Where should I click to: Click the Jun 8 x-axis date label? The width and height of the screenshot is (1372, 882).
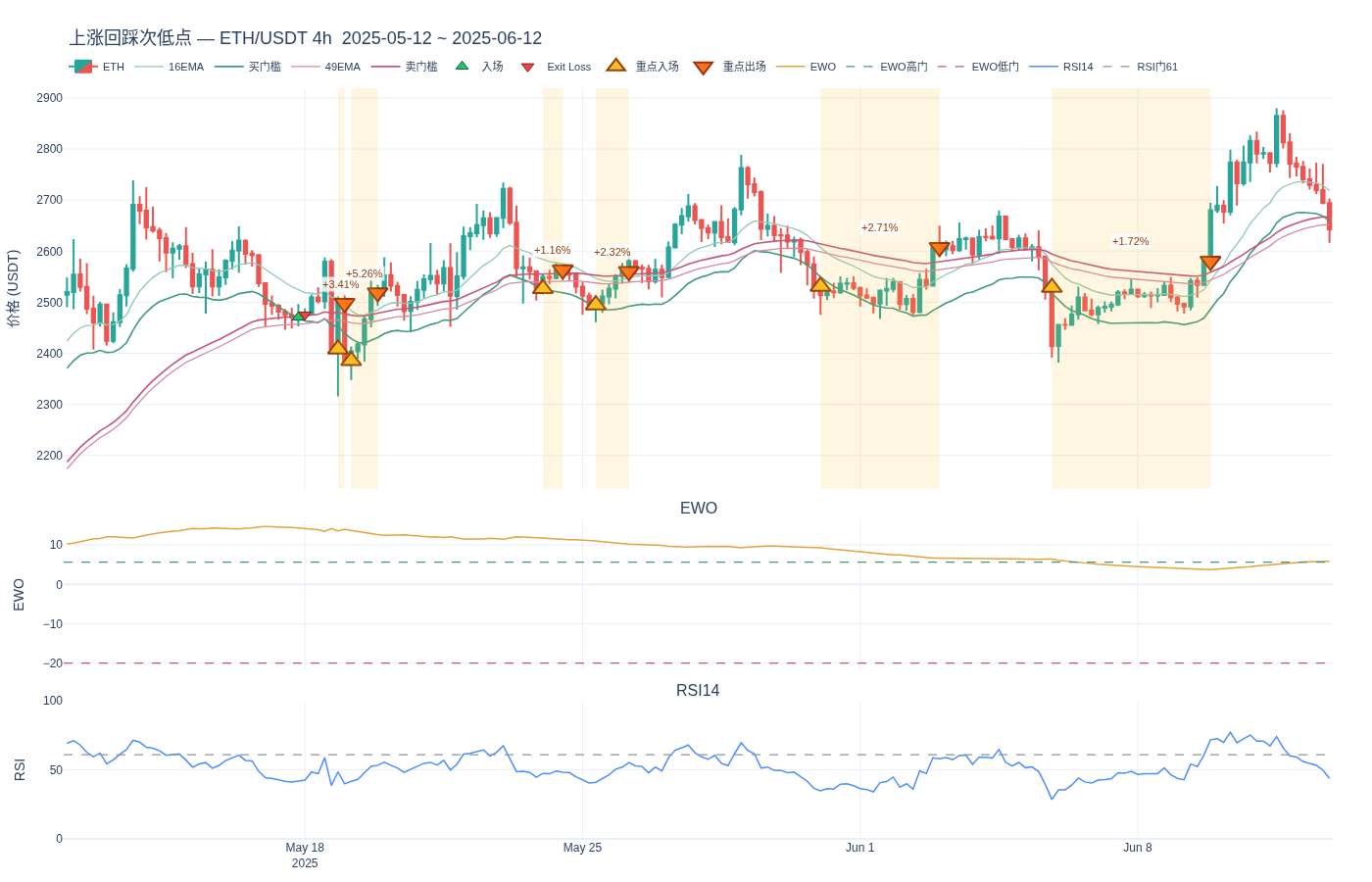point(1138,848)
